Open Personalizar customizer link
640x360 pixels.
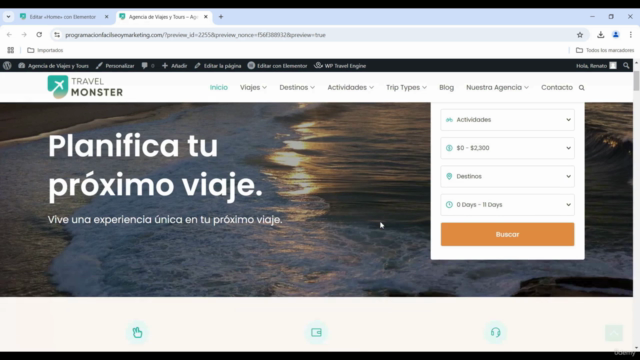click(115, 66)
